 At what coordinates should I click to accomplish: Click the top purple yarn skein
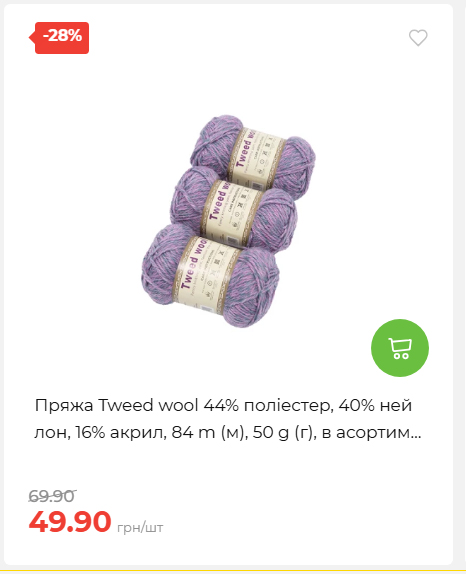[x=253, y=157]
